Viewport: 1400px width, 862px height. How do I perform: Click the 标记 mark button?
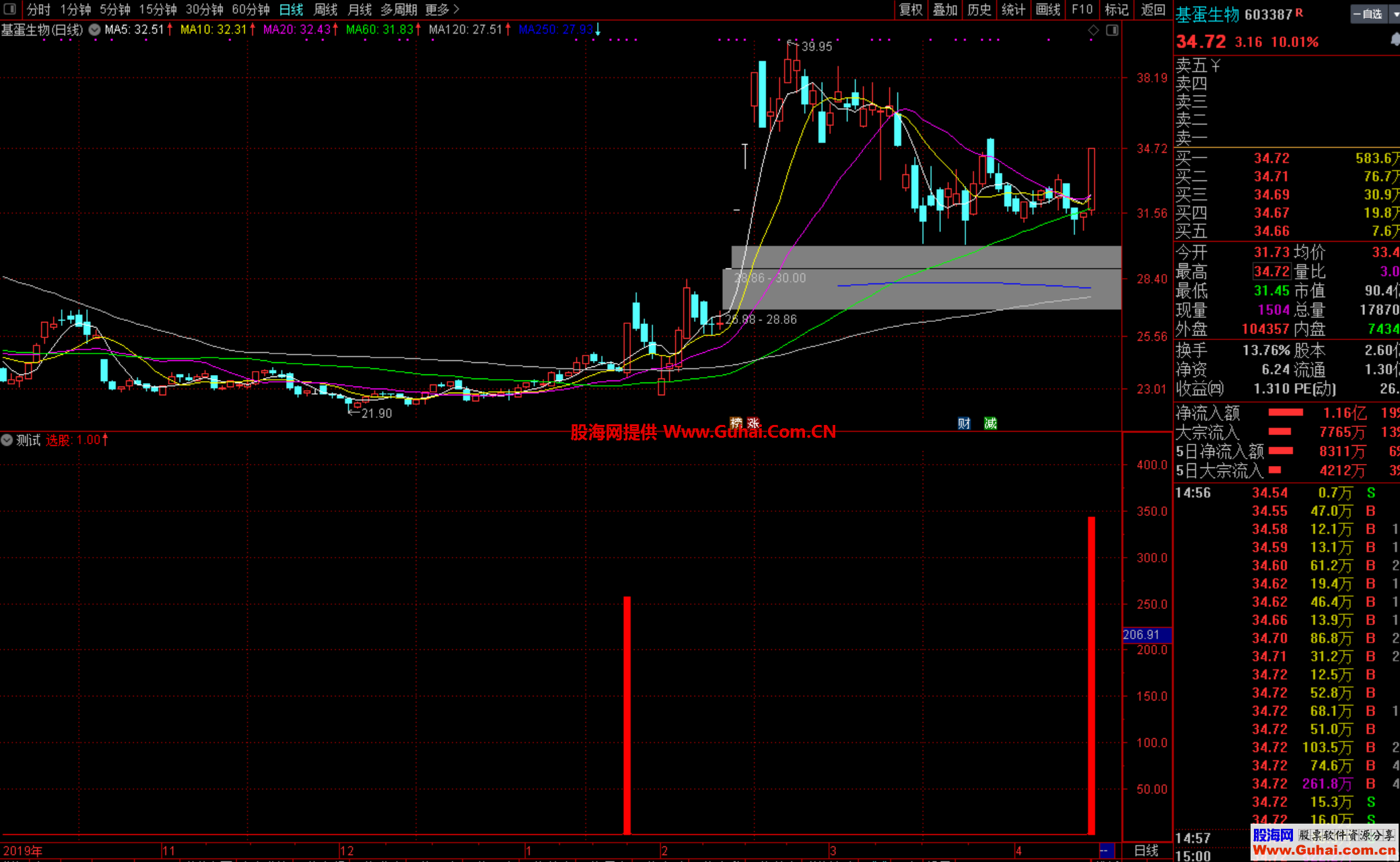(1117, 9)
